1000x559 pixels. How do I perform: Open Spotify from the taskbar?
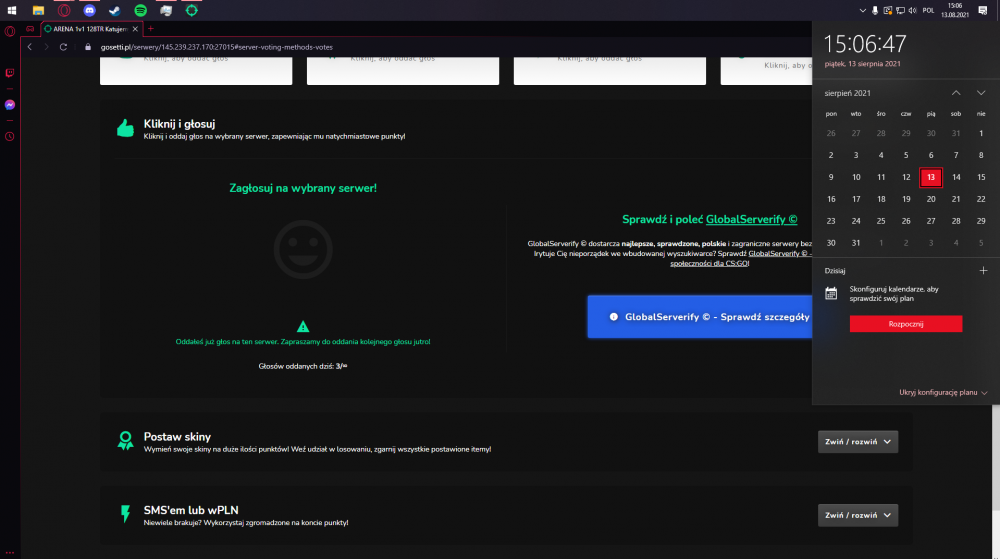point(140,10)
